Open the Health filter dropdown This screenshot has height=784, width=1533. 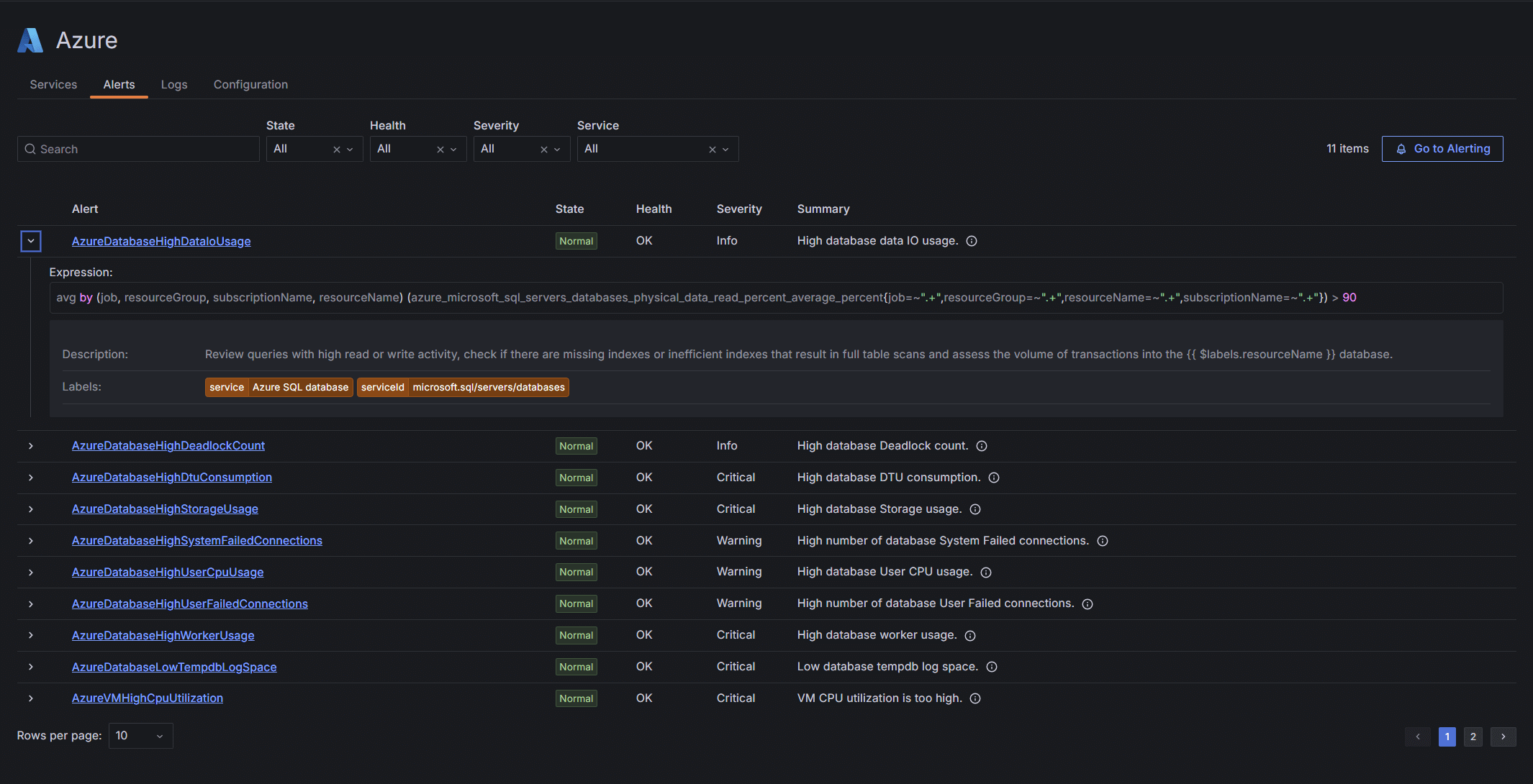tap(452, 149)
